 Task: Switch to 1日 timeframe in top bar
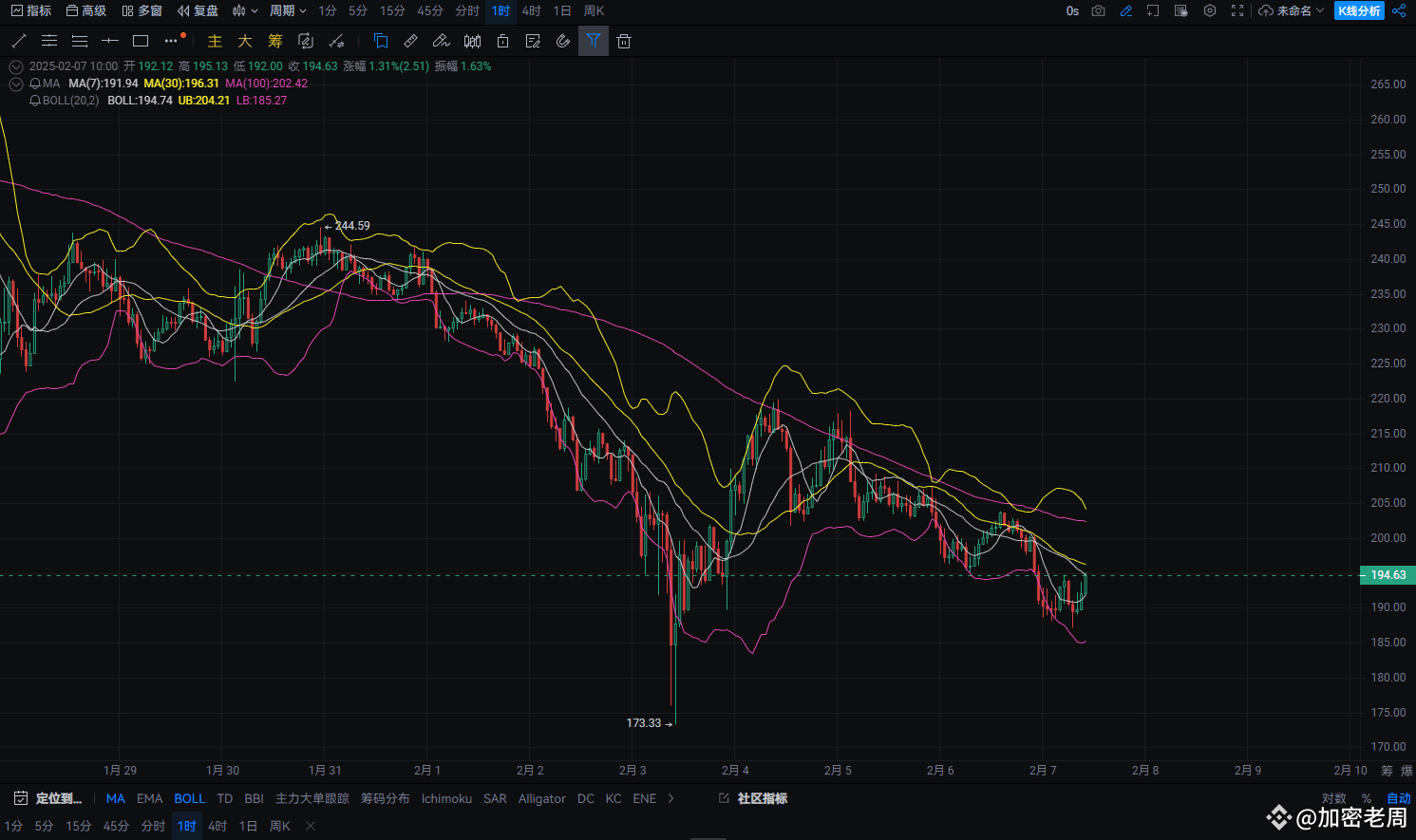coord(562,10)
